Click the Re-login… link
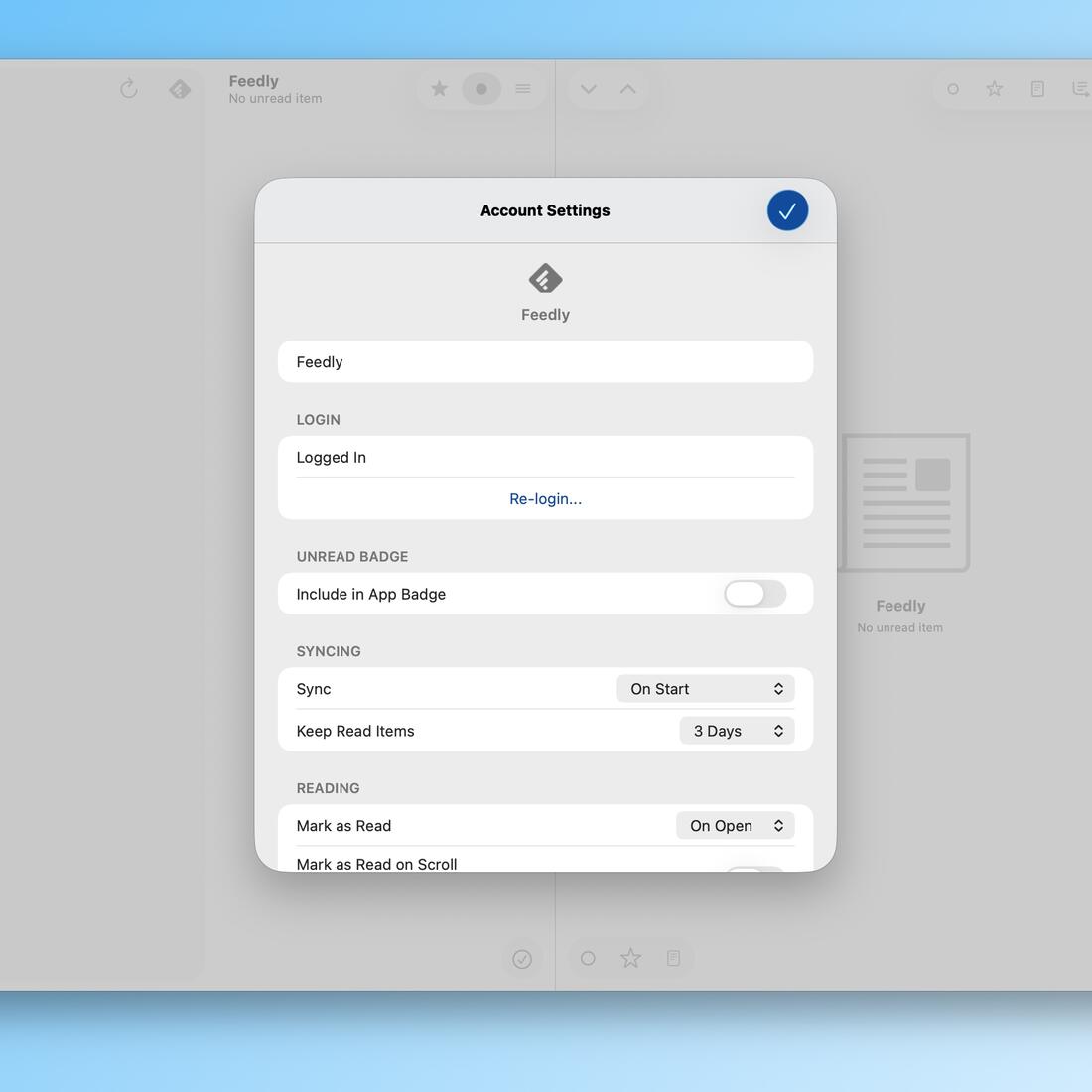This screenshot has height=1092, width=1092. pyautogui.click(x=545, y=498)
